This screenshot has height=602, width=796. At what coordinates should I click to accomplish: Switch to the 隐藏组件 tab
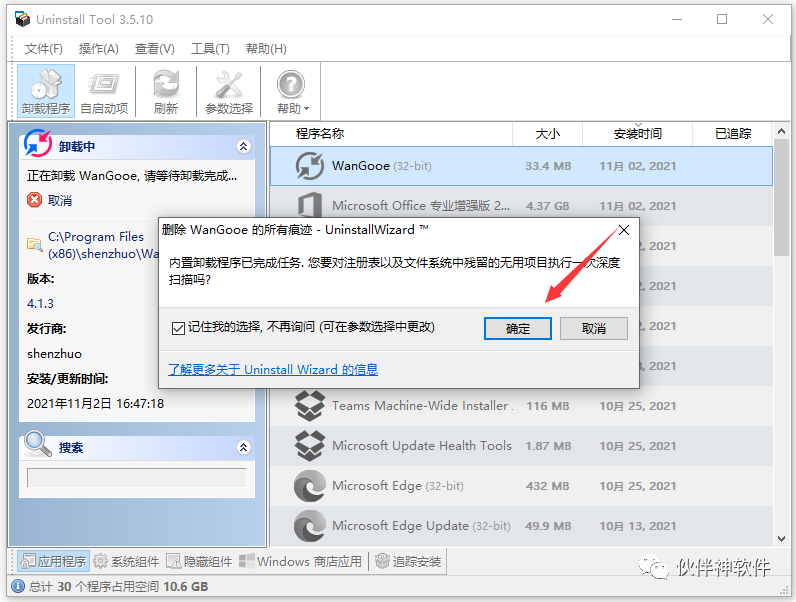tap(200, 561)
